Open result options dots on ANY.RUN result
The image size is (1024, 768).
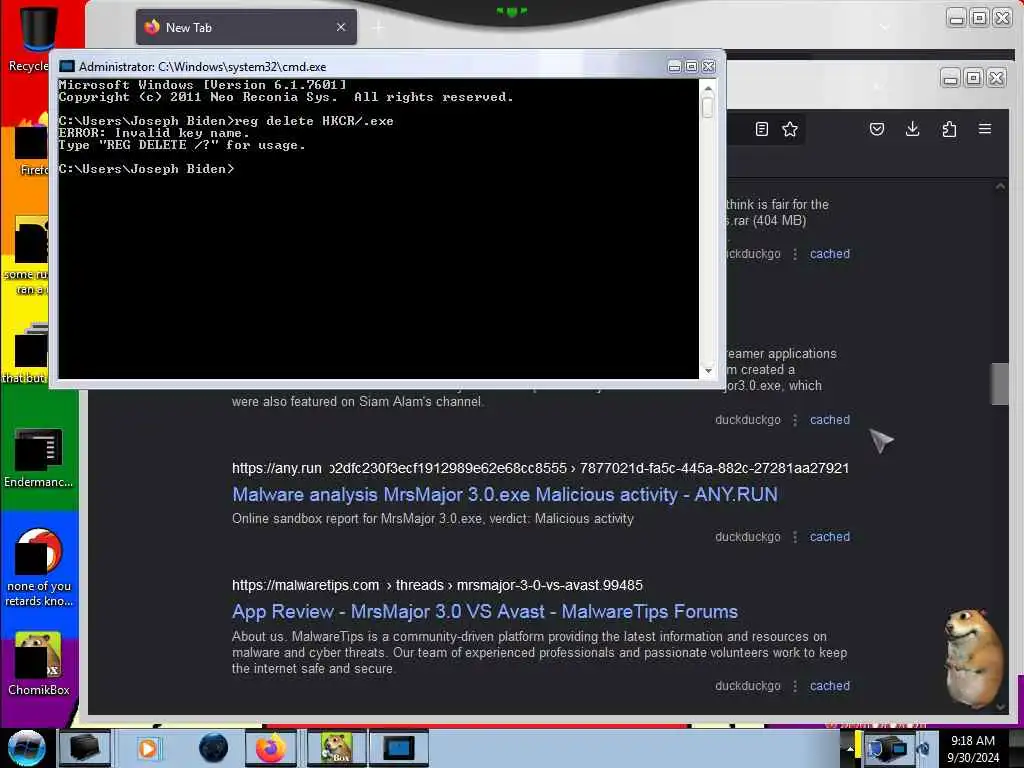(x=795, y=536)
